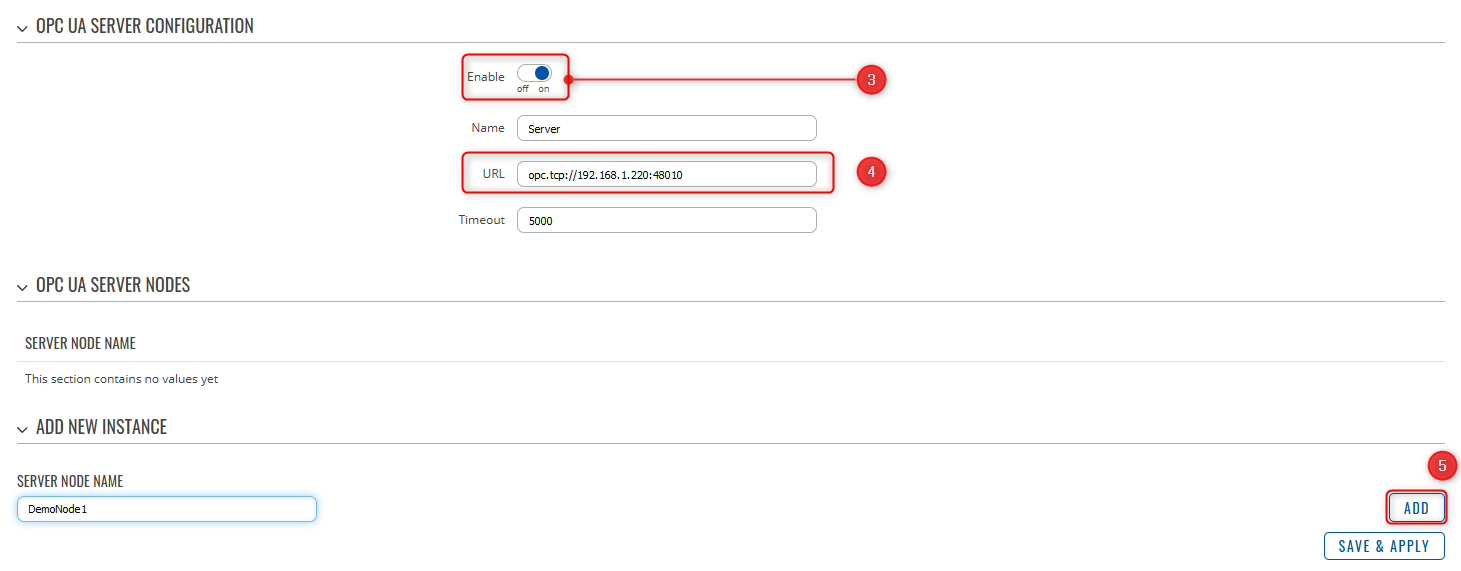Toggle the Enable switch for the server
This screenshot has width=1461, height=571.
pos(534,73)
